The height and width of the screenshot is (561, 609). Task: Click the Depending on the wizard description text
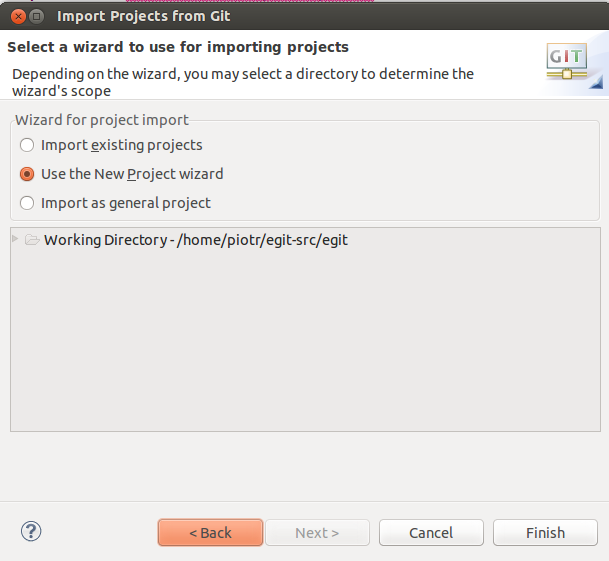[x=242, y=74]
